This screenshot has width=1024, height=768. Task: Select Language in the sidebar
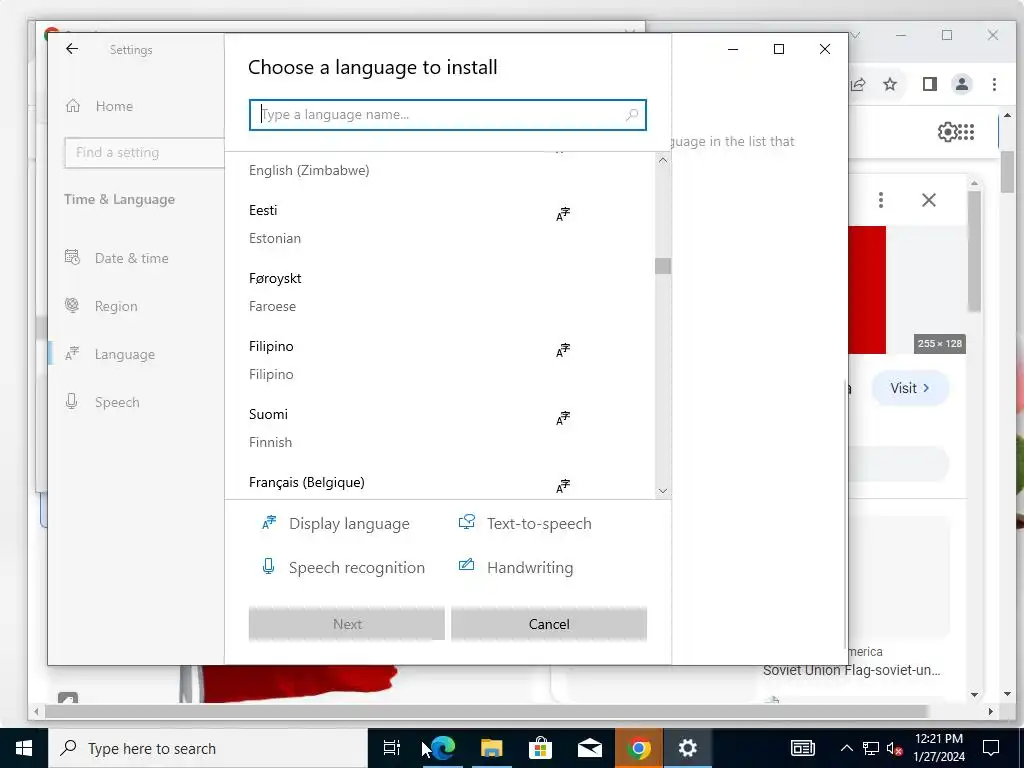coord(124,354)
